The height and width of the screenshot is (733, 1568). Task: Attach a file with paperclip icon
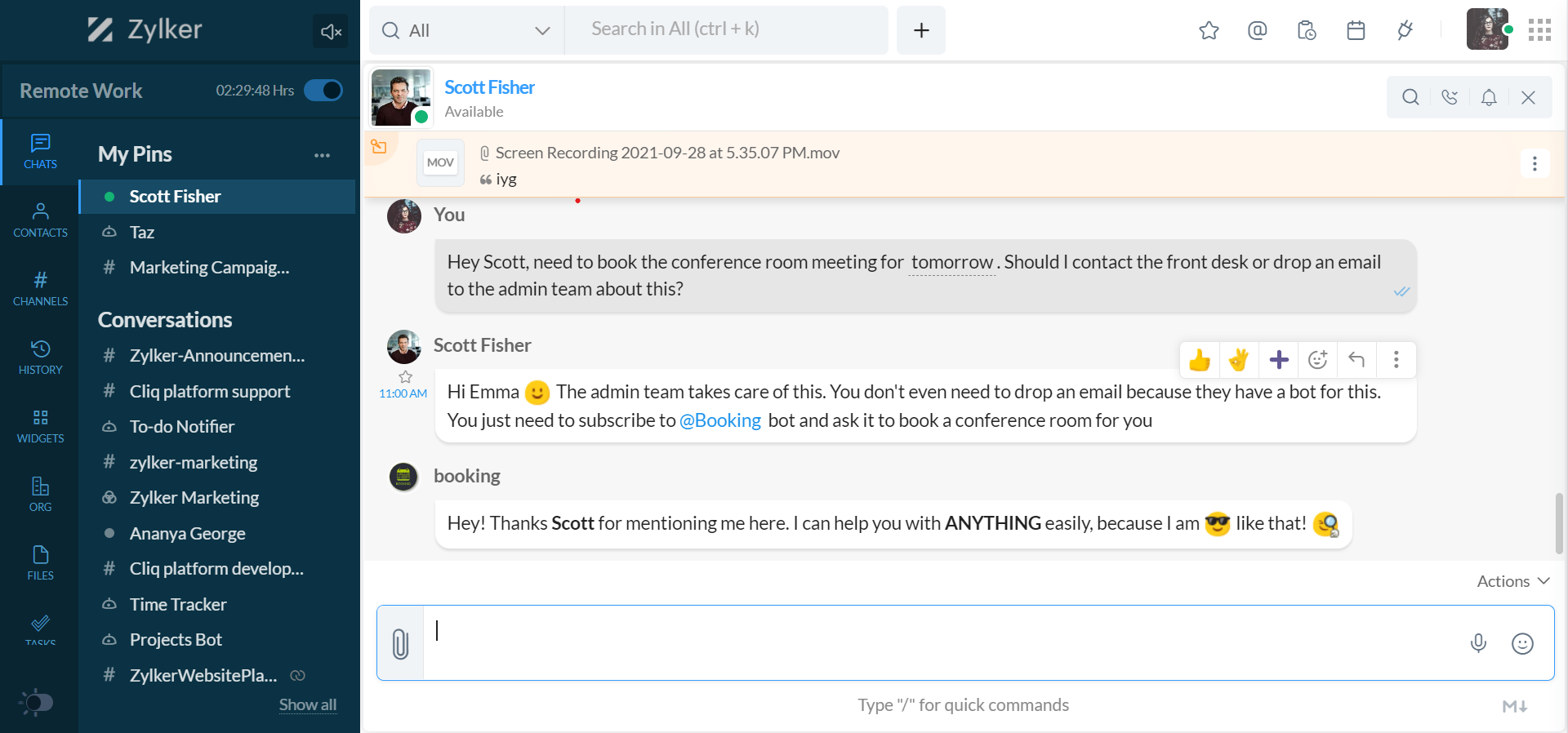click(400, 643)
